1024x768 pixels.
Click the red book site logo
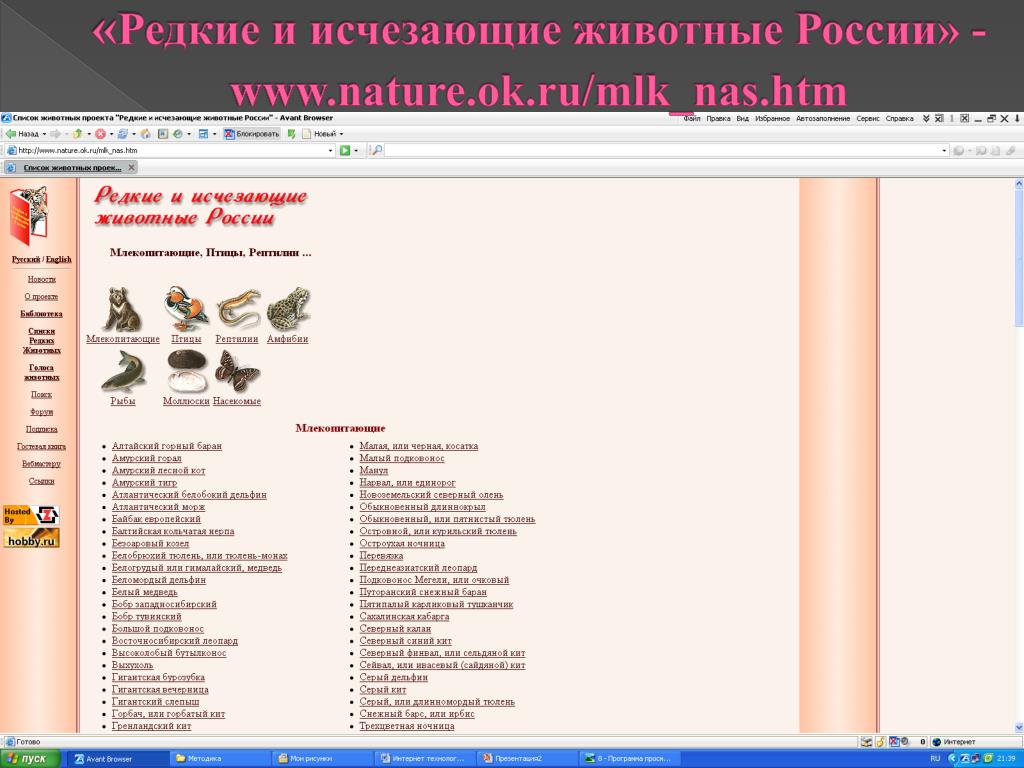[29, 216]
